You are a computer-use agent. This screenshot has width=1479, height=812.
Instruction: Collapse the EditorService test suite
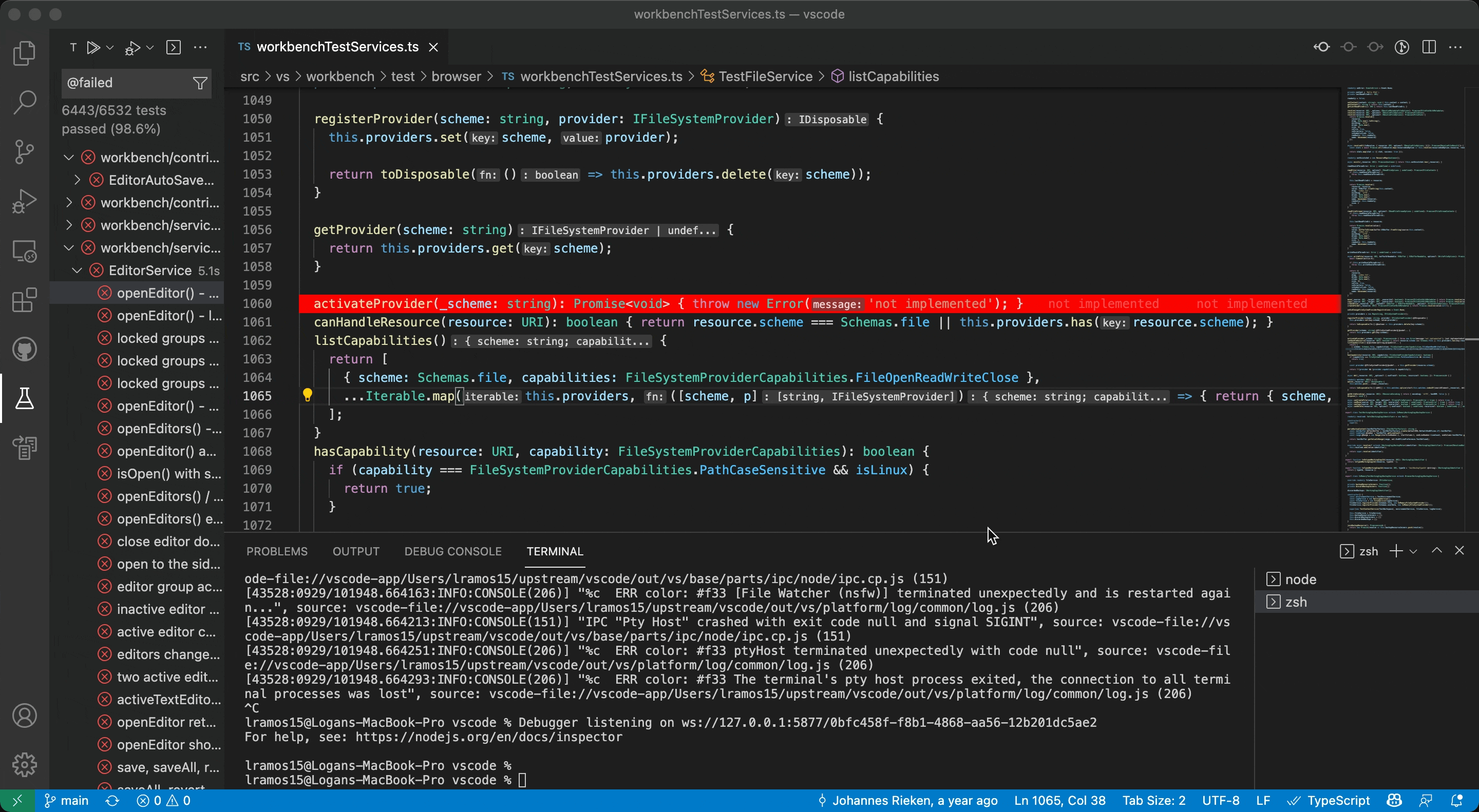77,270
